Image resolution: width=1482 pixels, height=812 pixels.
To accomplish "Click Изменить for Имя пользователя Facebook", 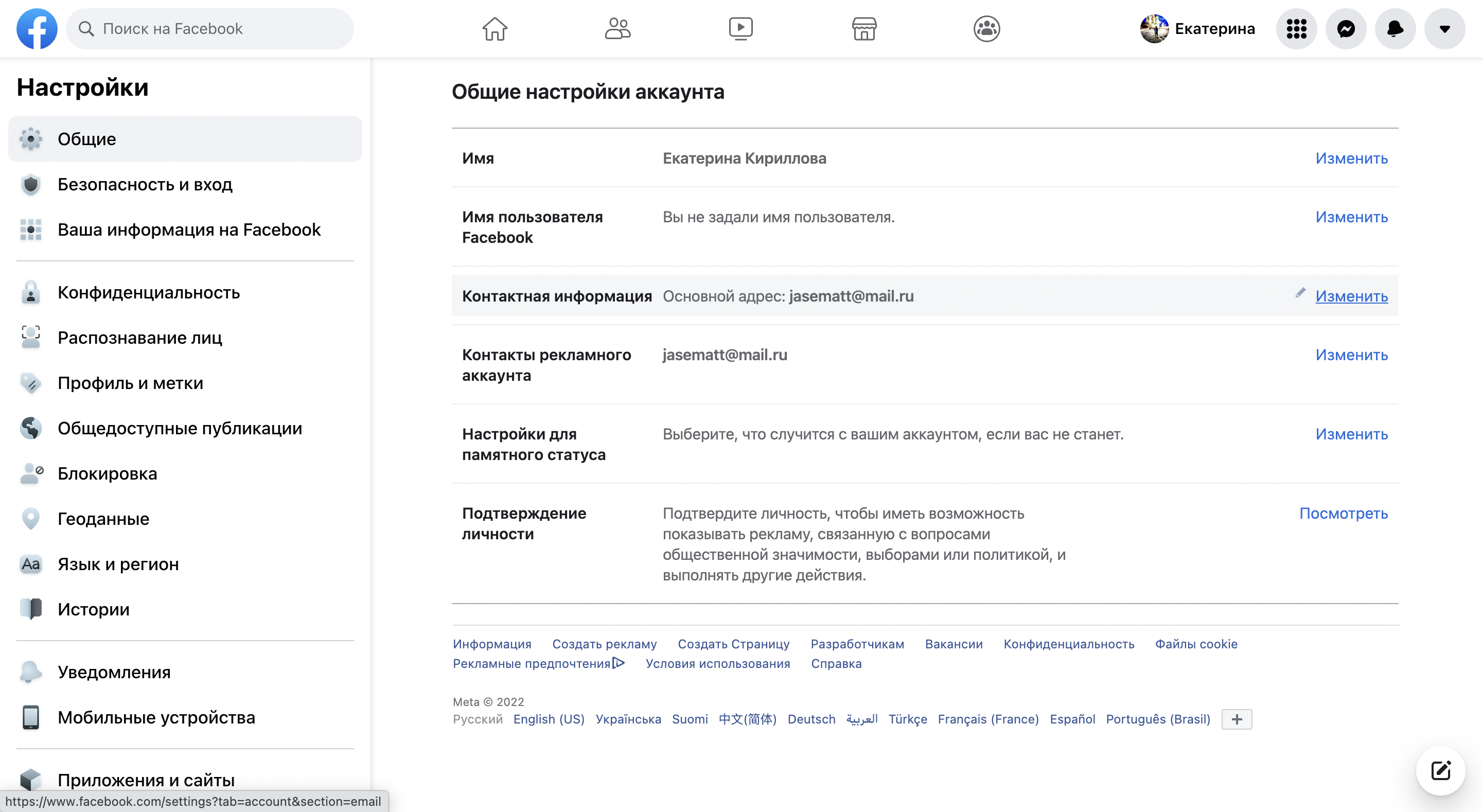I will (1351, 217).
